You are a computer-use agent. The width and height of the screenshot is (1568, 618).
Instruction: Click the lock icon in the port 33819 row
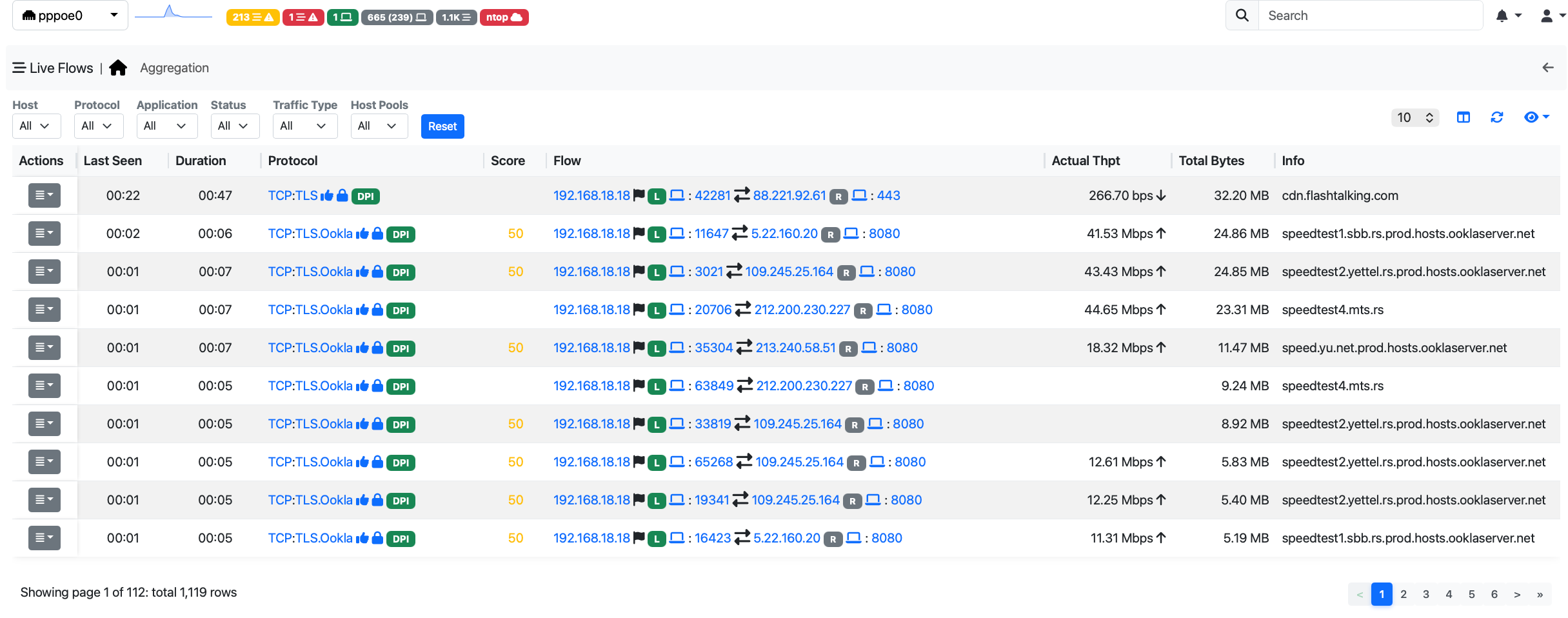pyautogui.click(x=377, y=424)
